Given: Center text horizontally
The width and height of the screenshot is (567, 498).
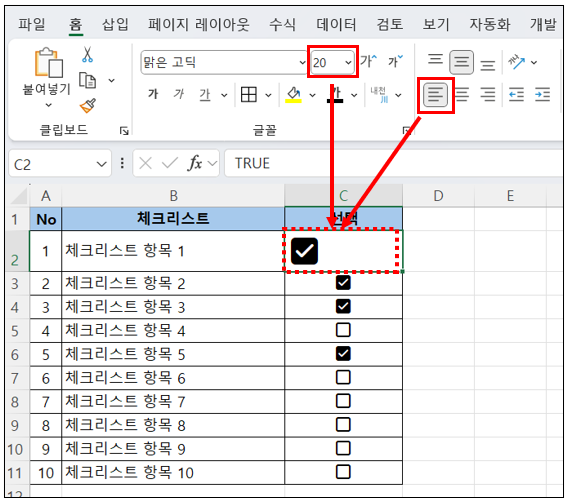Looking at the screenshot, I should [x=462, y=95].
